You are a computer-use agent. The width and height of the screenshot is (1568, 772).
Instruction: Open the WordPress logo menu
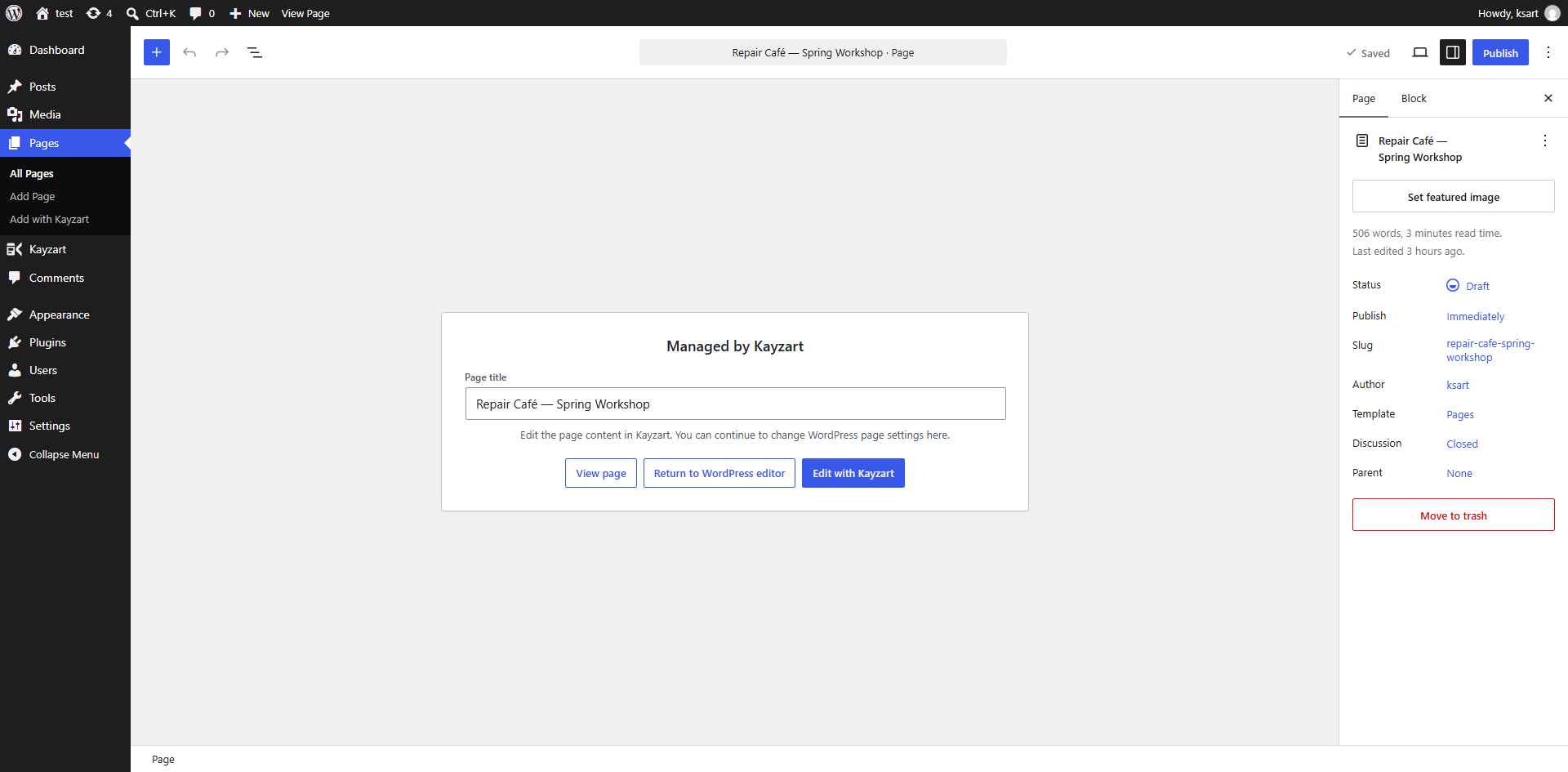[14, 13]
